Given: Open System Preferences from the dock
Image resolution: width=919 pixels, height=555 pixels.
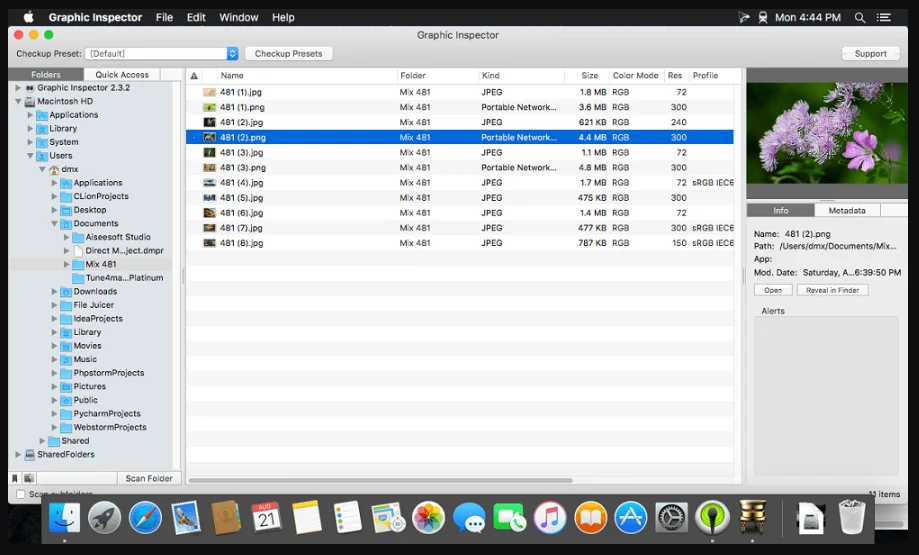Looking at the screenshot, I should coord(671,518).
